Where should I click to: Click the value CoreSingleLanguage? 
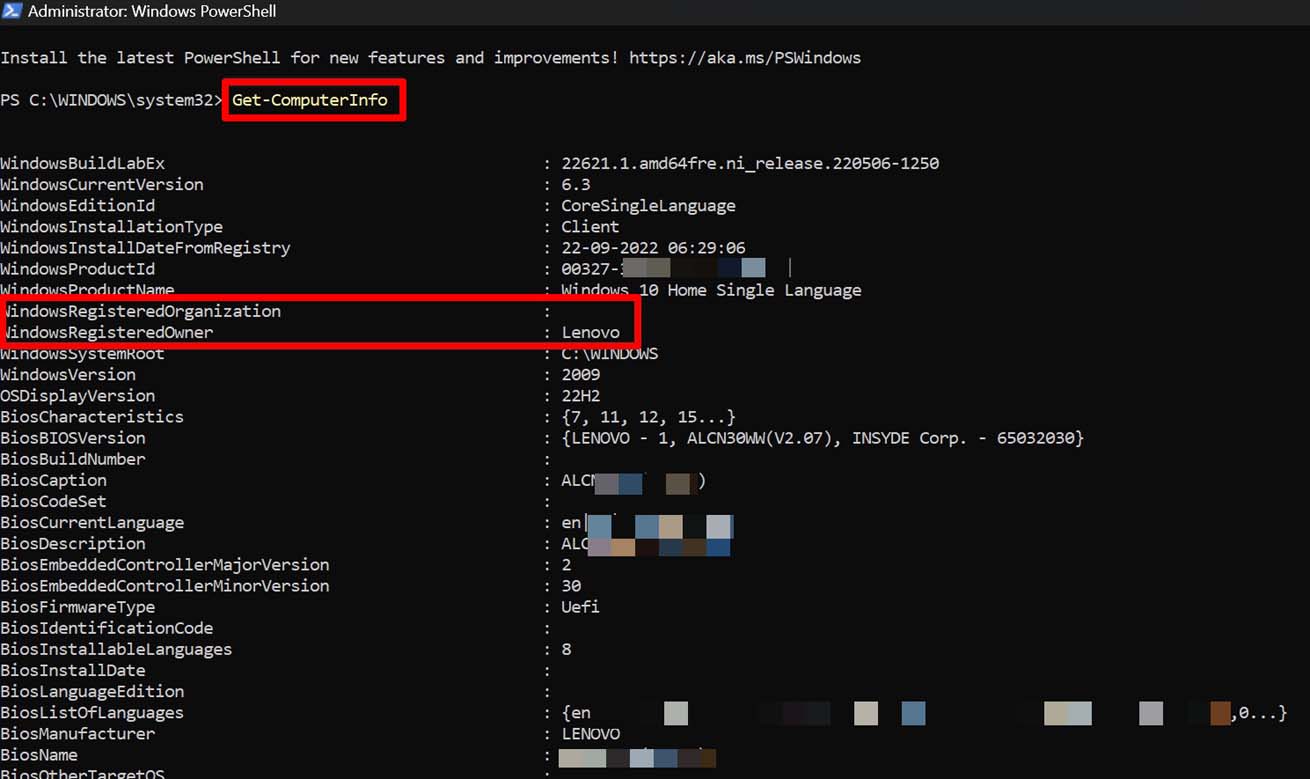(648, 205)
